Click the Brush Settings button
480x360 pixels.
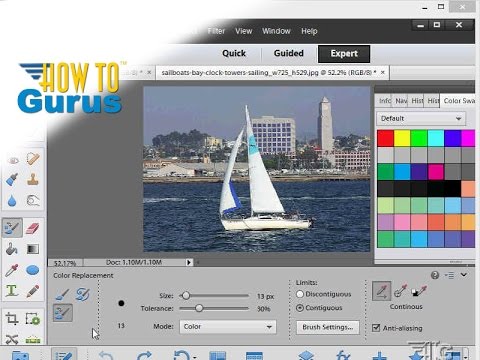tap(328, 327)
